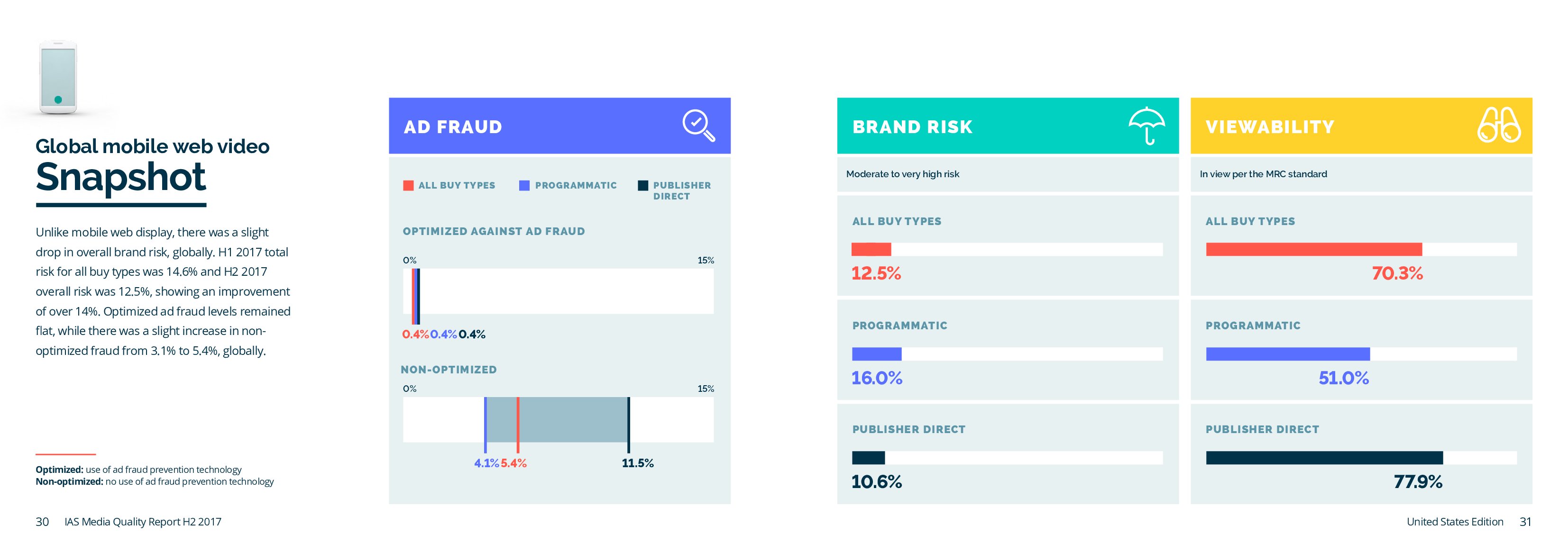
Task: Click the 12.5% brand risk red bar
Action: click(x=871, y=250)
